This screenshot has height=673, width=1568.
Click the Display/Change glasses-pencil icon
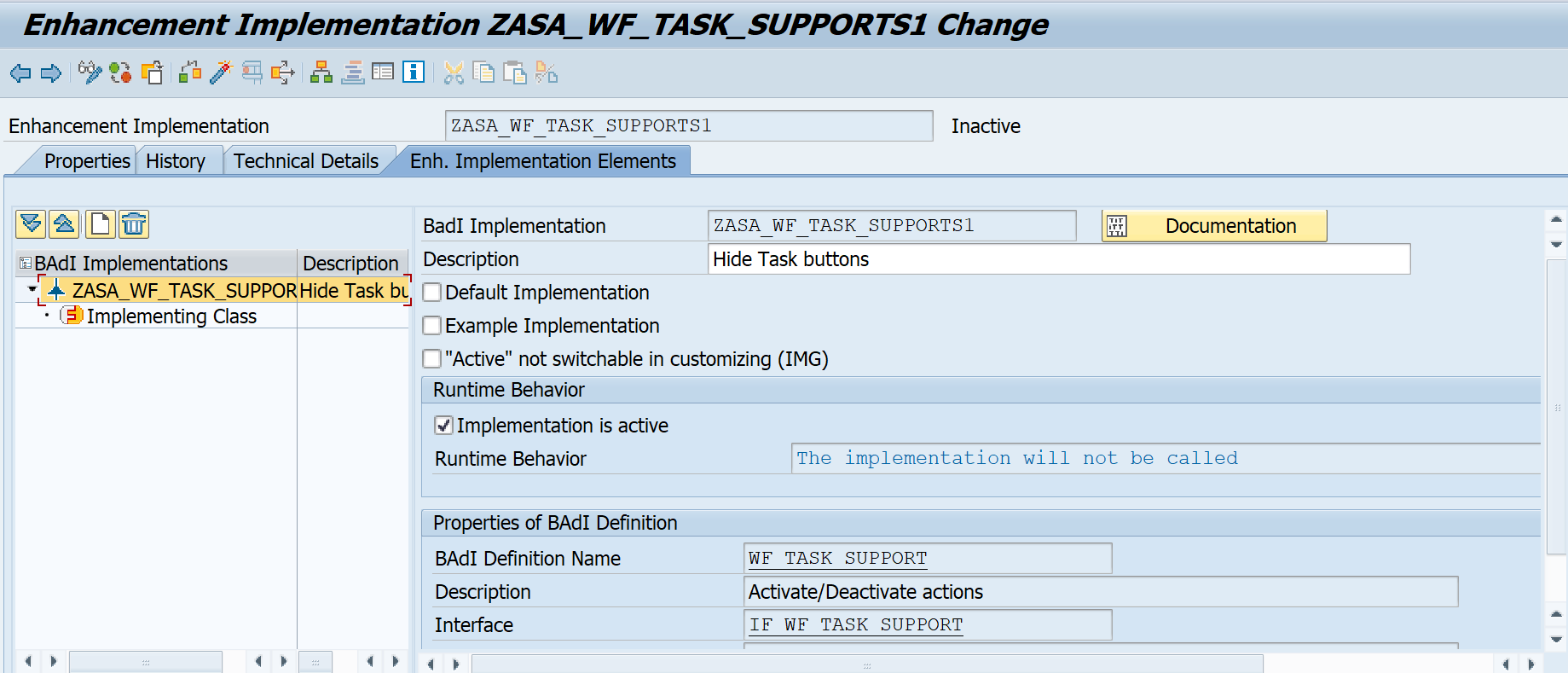[89, 73]
